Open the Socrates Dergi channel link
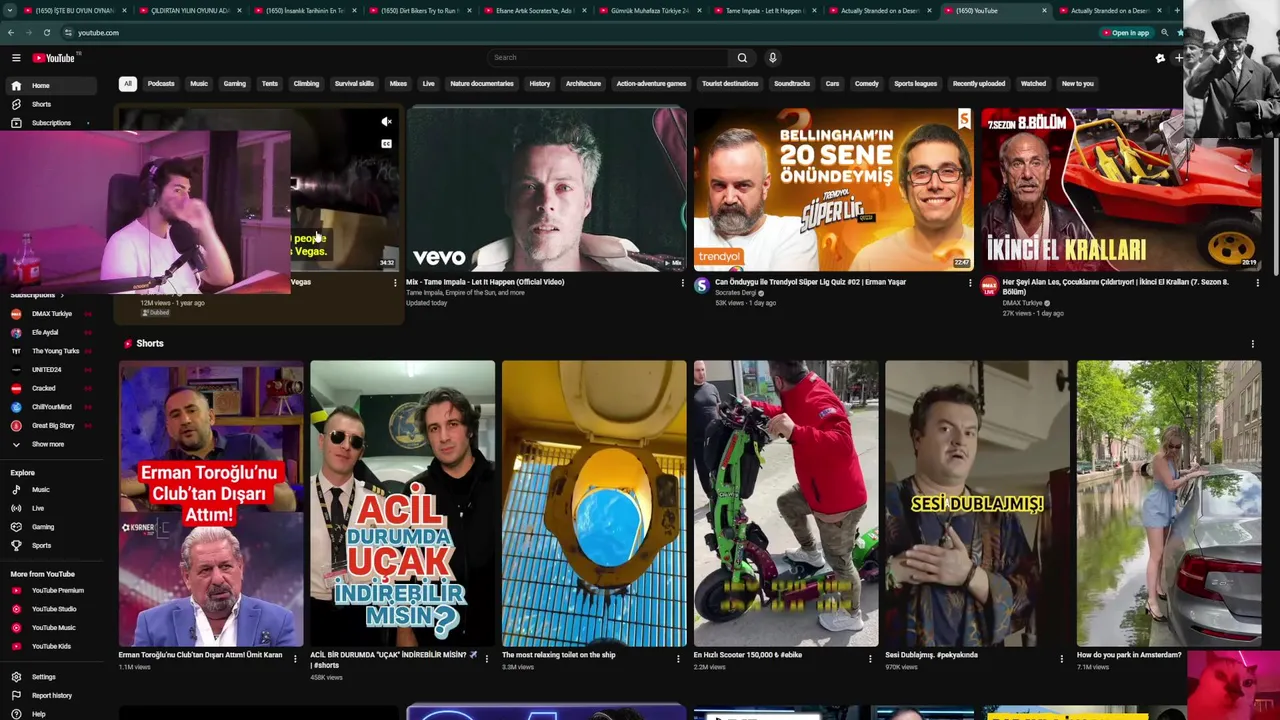 pos(737,293)
